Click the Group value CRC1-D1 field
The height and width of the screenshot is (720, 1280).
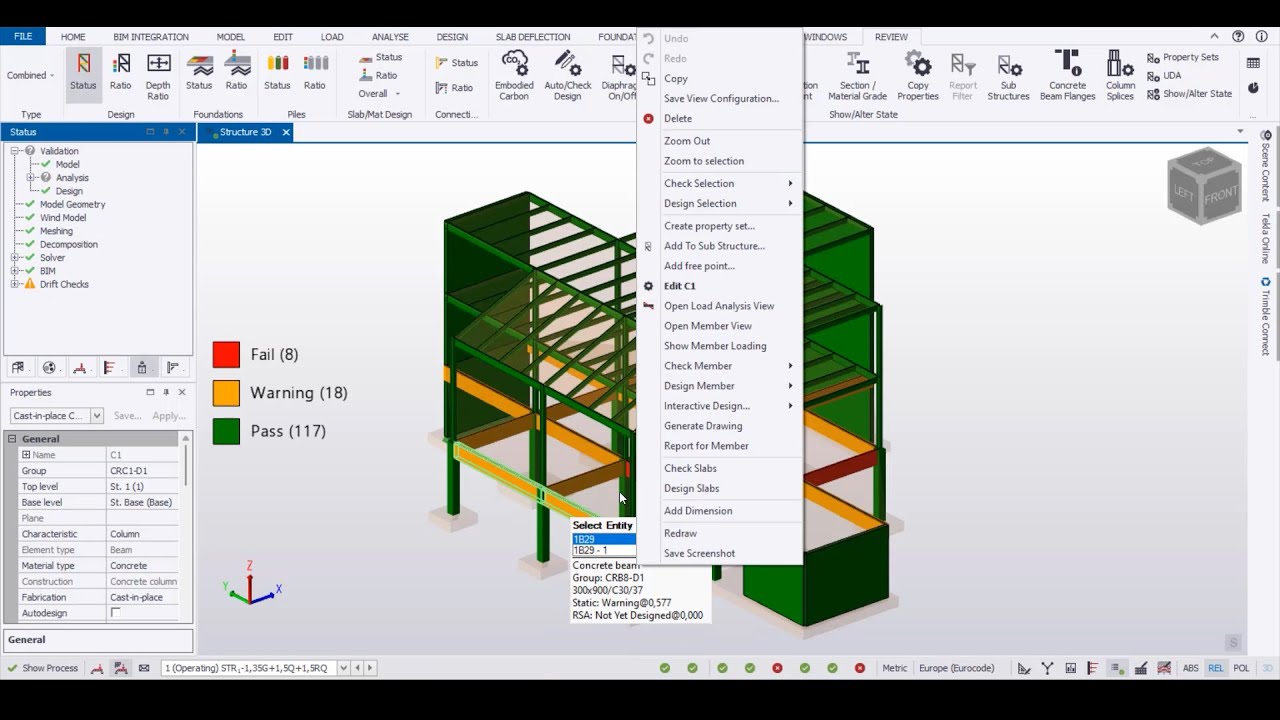pos(142,471)
